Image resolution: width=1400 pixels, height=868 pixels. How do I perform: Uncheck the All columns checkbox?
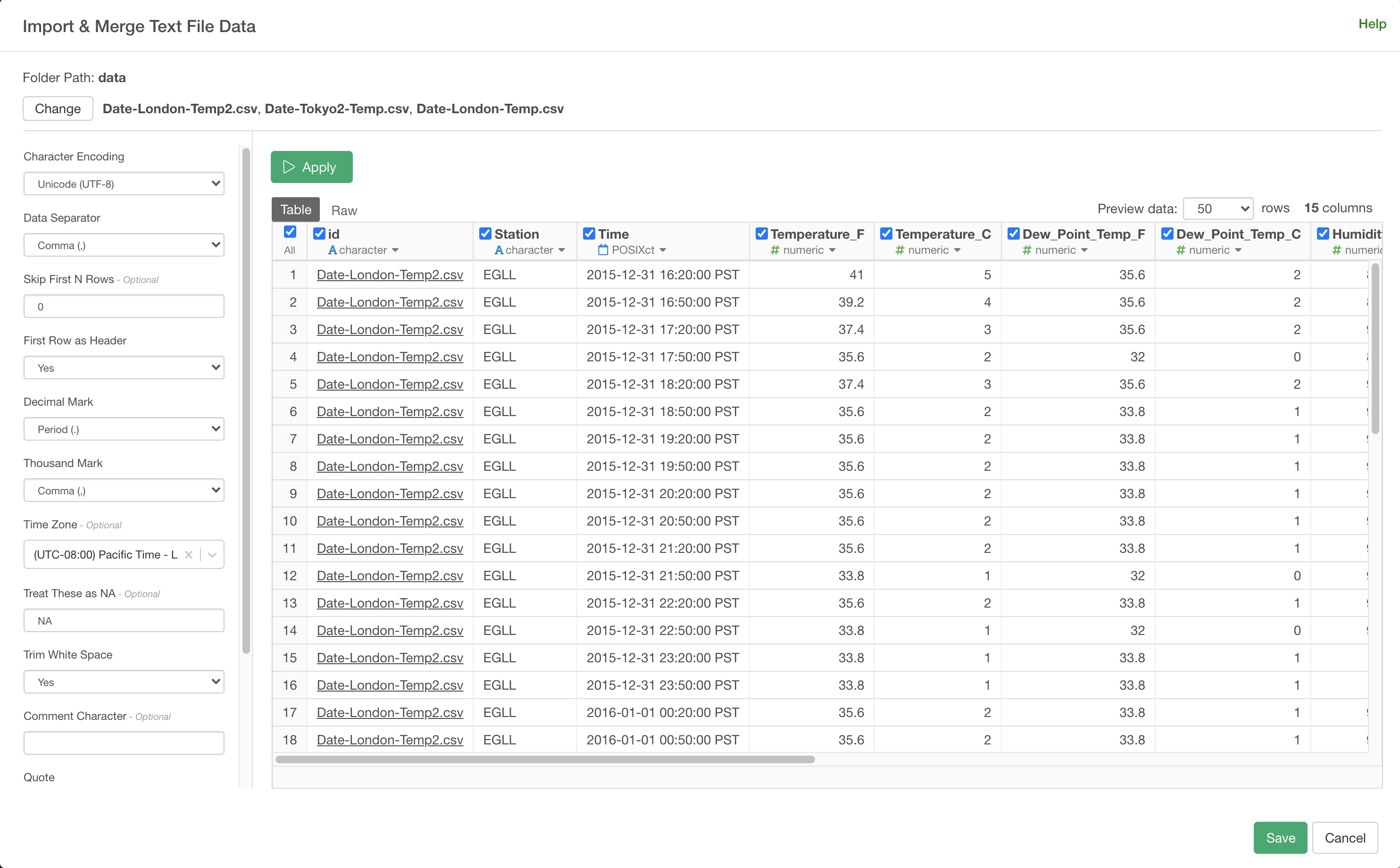[290, 232]
